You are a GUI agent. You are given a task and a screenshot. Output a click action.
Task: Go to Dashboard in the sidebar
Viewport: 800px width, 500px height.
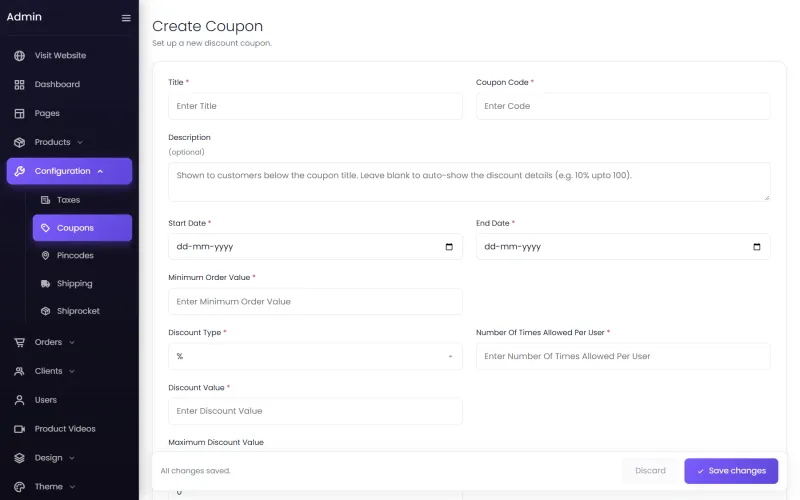pos(69,84)
